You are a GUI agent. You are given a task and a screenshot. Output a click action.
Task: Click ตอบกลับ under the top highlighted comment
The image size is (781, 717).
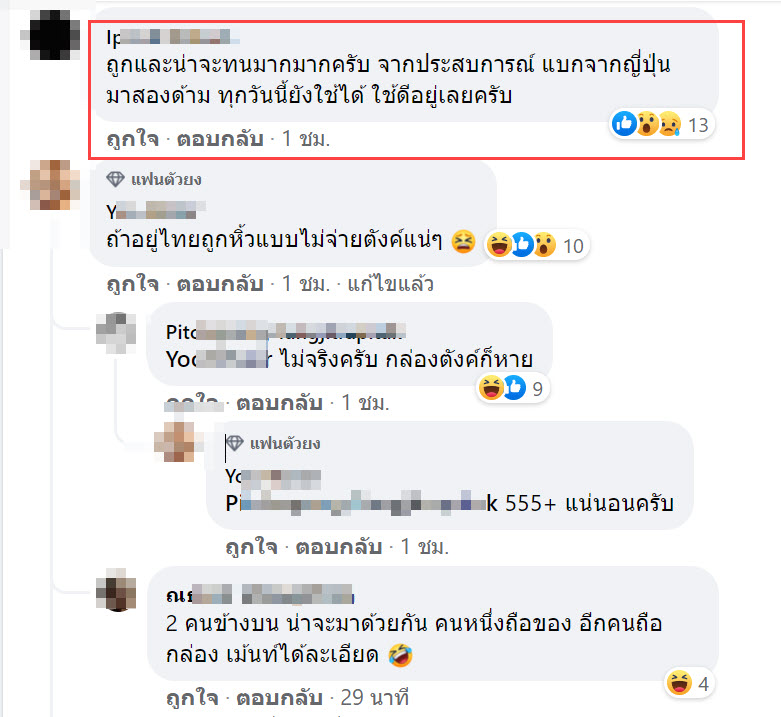pyautogui.click(x=220, y=138)
